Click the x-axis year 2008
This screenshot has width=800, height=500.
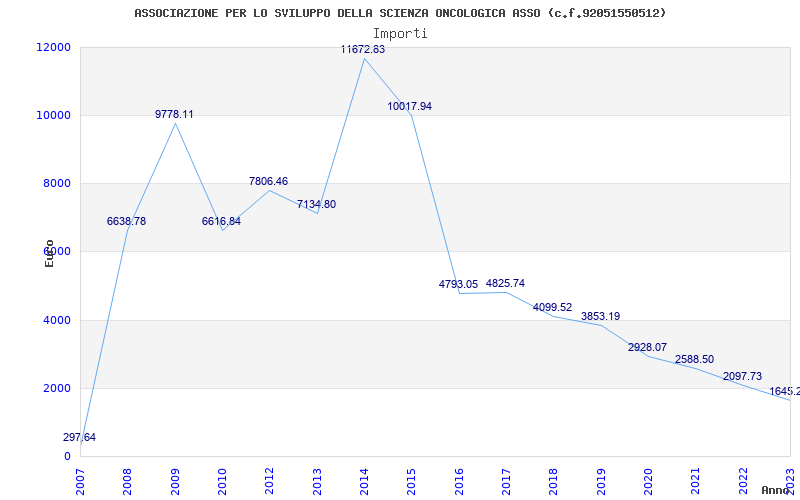tap(128, 481)
